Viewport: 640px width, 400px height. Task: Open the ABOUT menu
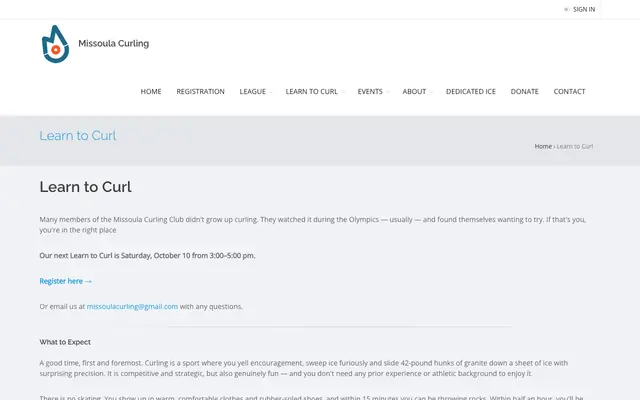click(414, 91)
